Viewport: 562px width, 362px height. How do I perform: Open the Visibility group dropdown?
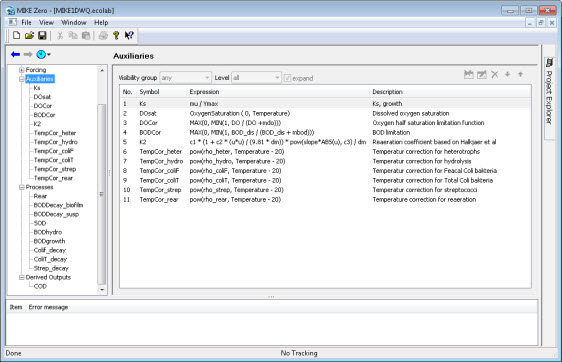pos(185,78)
